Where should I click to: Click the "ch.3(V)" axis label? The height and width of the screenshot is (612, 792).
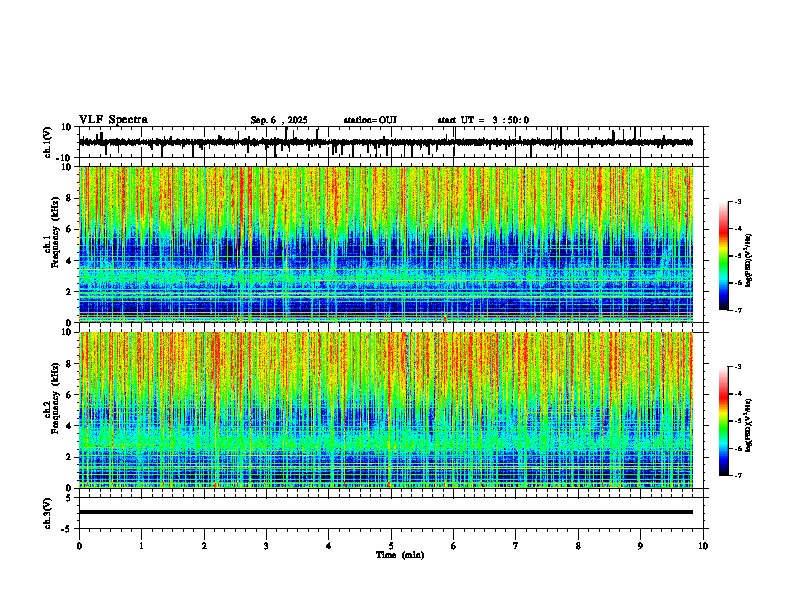pos(48,514)
